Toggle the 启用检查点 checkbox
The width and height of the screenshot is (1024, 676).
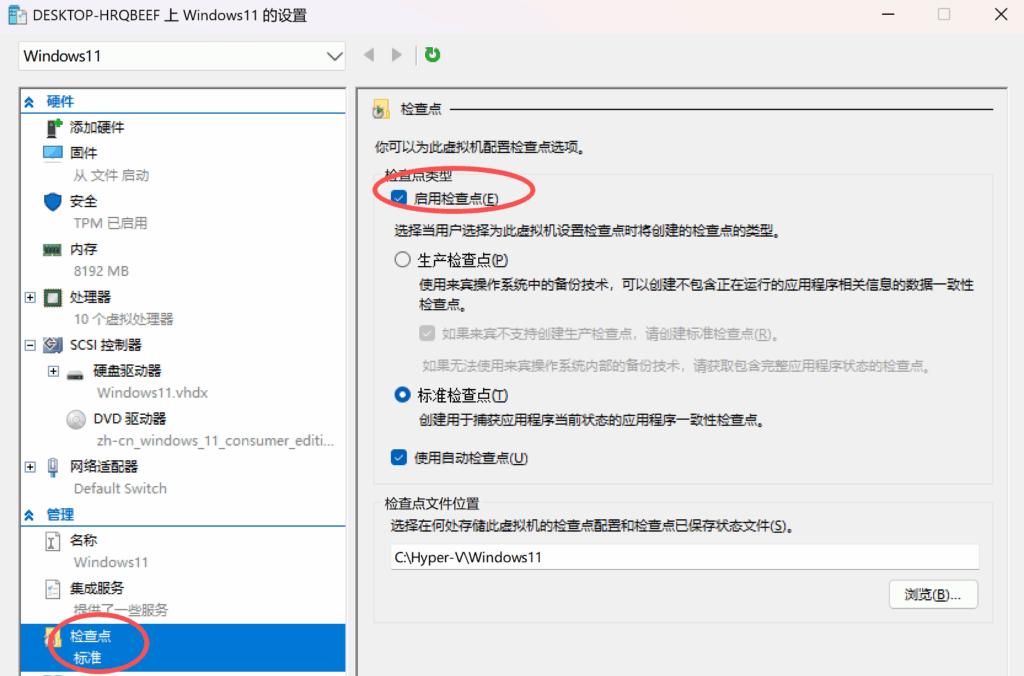pyautogui.click(x=400, y=199)
